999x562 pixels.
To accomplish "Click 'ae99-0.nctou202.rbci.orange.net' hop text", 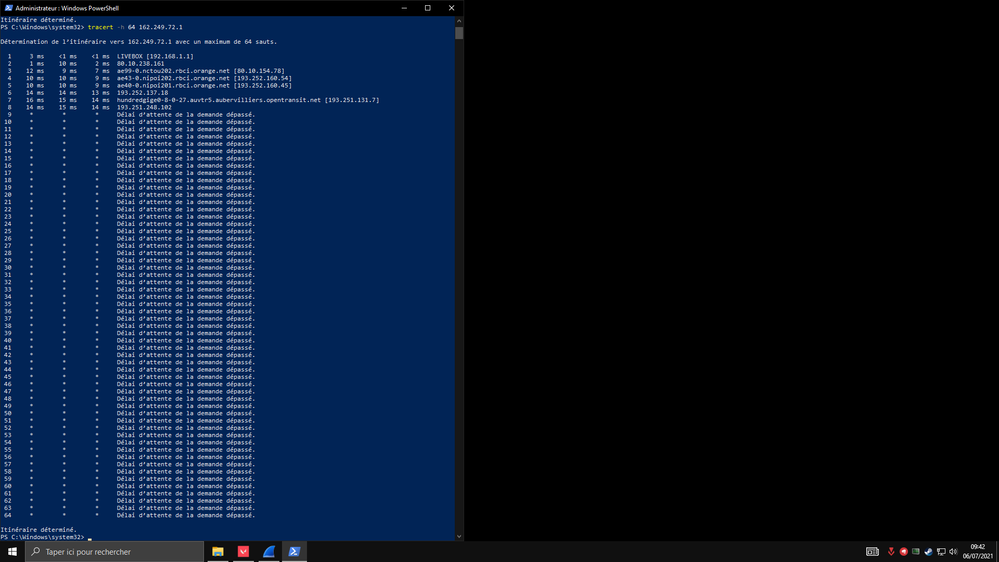I will 173,71.
